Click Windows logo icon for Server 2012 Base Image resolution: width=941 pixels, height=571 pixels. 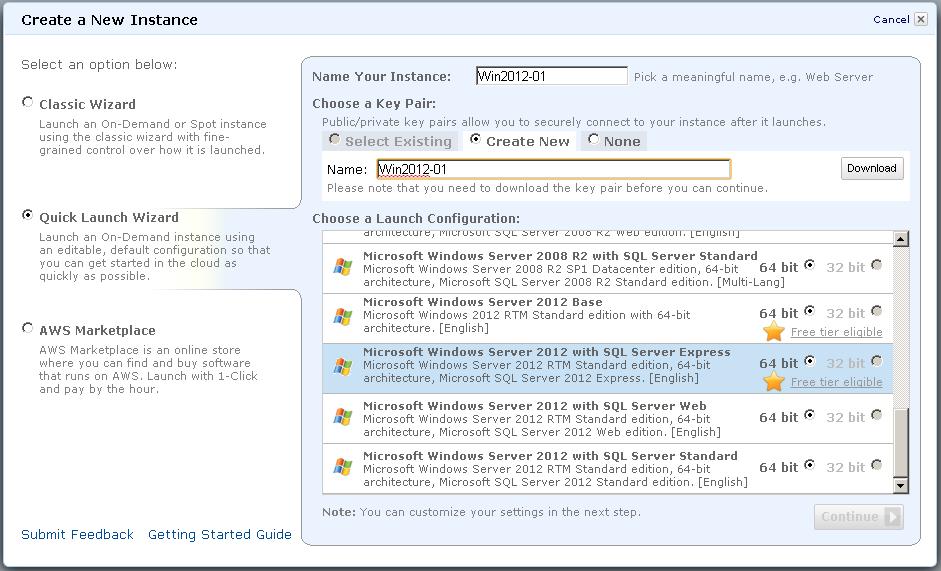click(343, 316)
